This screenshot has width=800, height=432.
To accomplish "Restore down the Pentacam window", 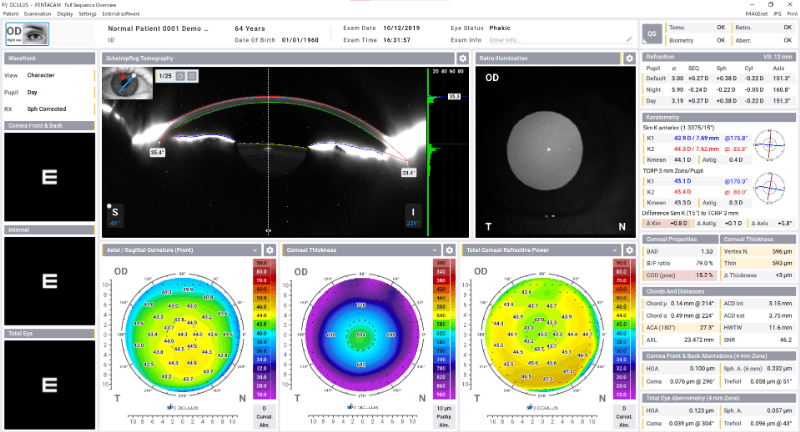I will 770,5.
